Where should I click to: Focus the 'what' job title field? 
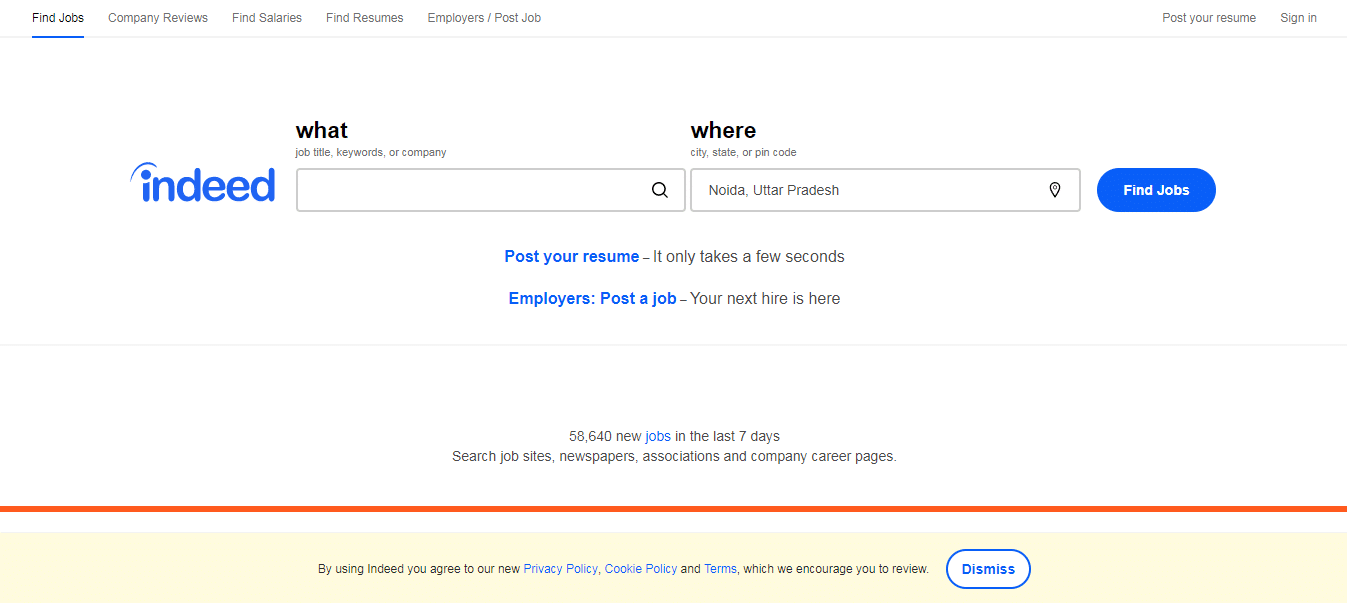(x=470, y=190)
